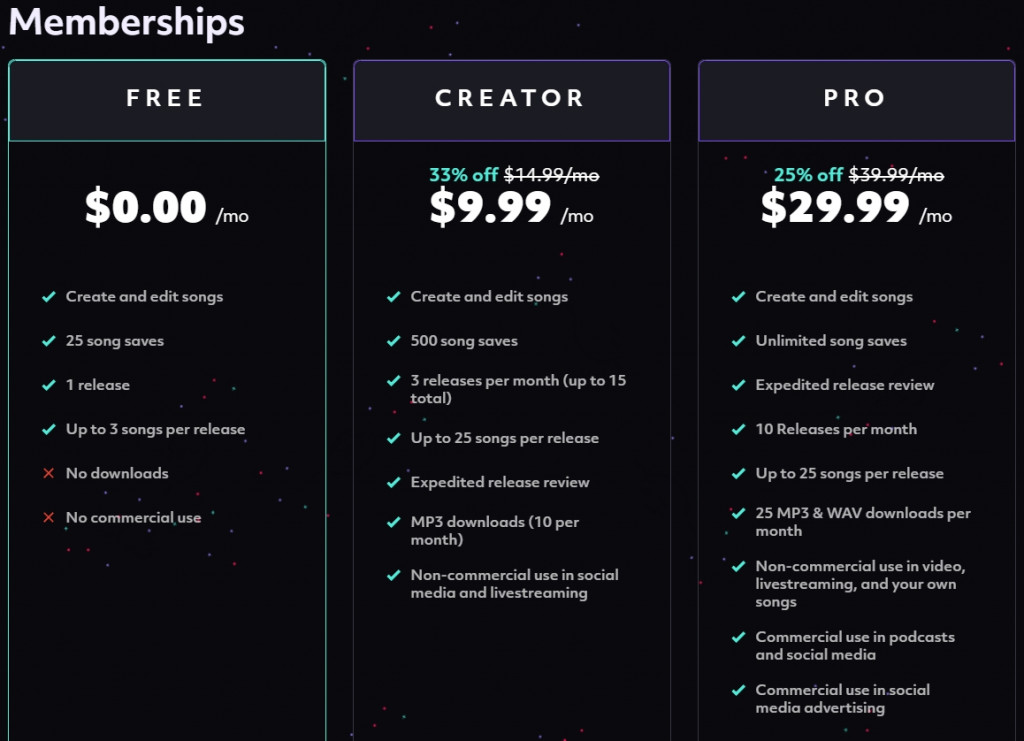Image resolution: width=1024 pixels, height=741 pixels.
Task: Select the FREE membership header
Action: click(167, 99)
